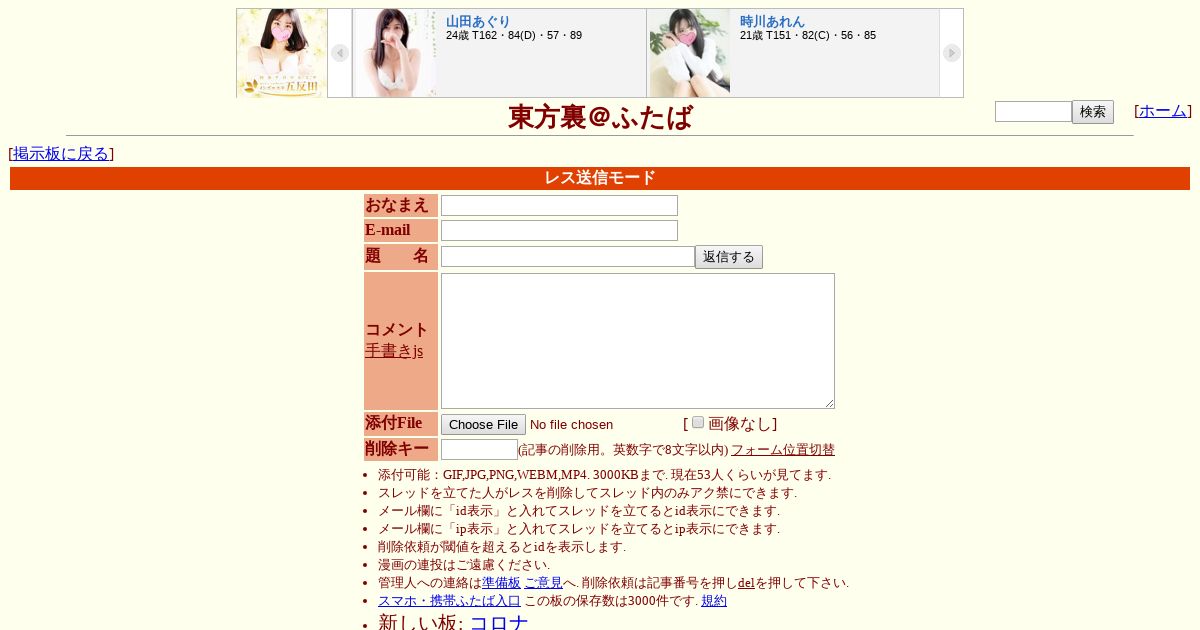Open the 五反田 shop logo thumbnail
The width and height of the screenshot is (1200, 630).
point(282,53)
